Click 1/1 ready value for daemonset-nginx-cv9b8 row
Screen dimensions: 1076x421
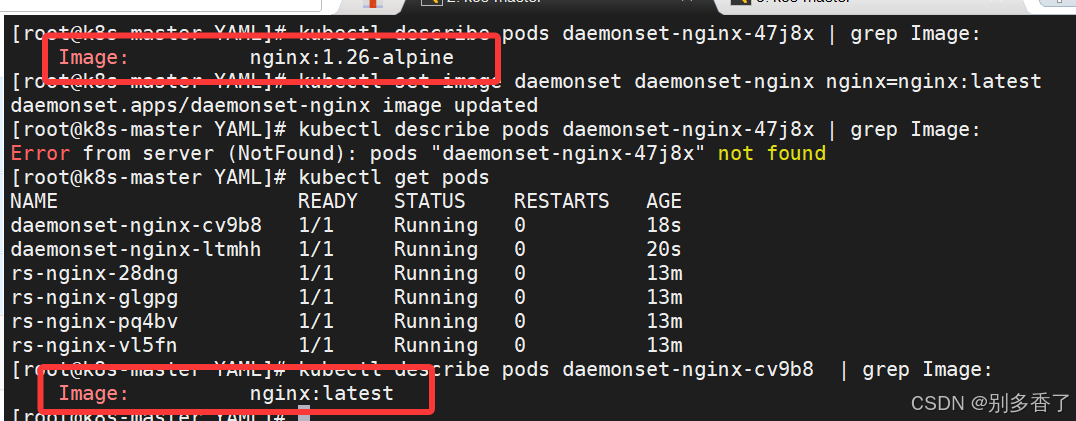point(316,226)
